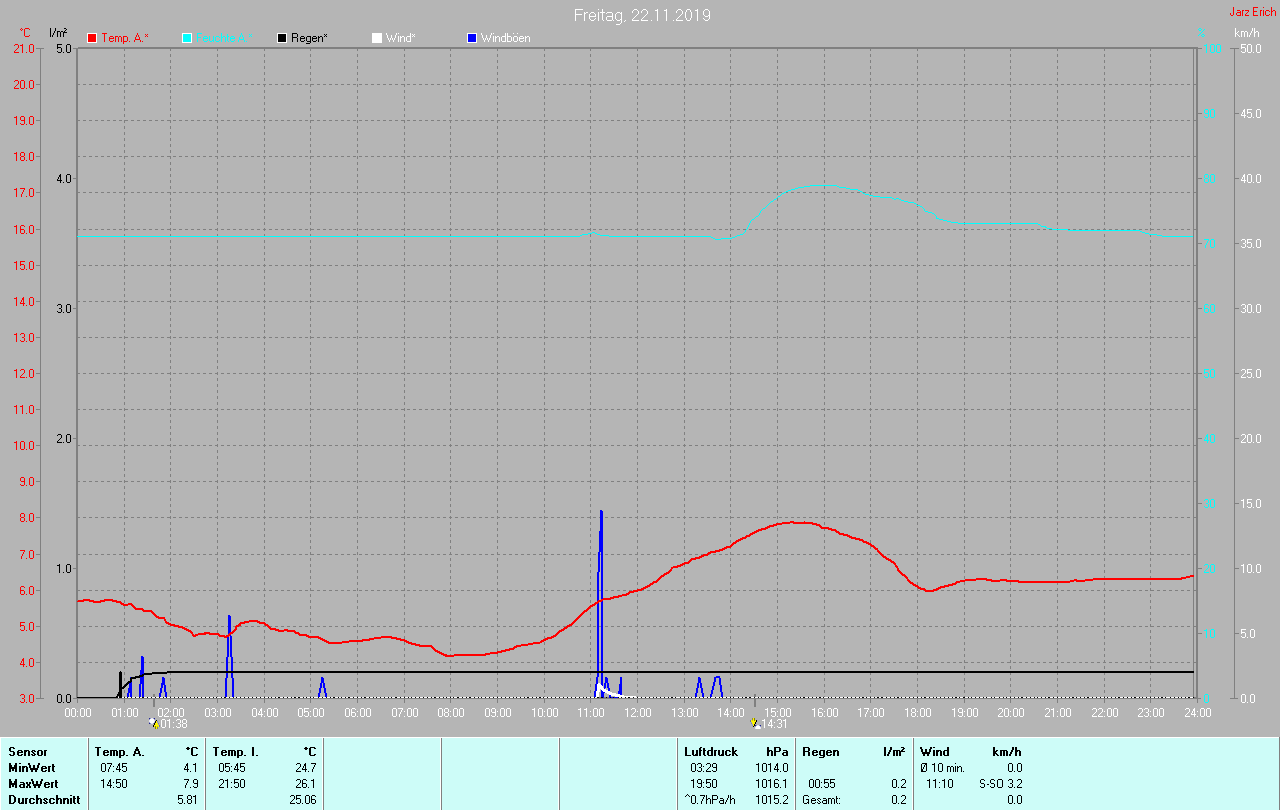Select the 'Regen*' legend label

(x=309, y=38)
